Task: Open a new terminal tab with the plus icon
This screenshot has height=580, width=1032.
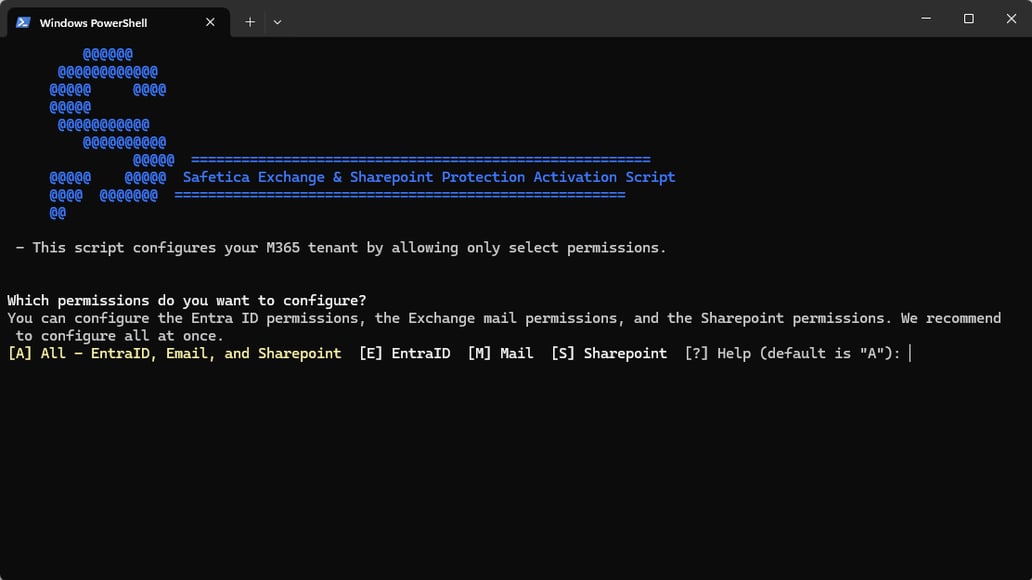Action: (249, 21)
